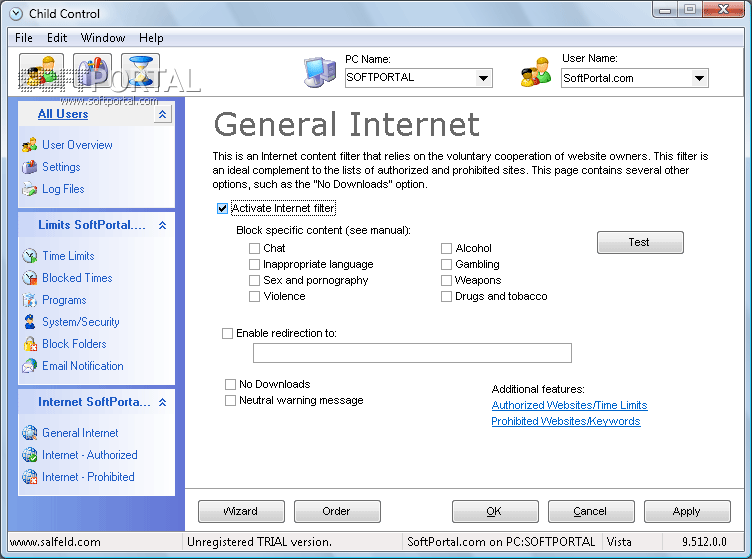752x559 pixels.
Task: Click the Cancel button
Action: [x=591, y=511]
